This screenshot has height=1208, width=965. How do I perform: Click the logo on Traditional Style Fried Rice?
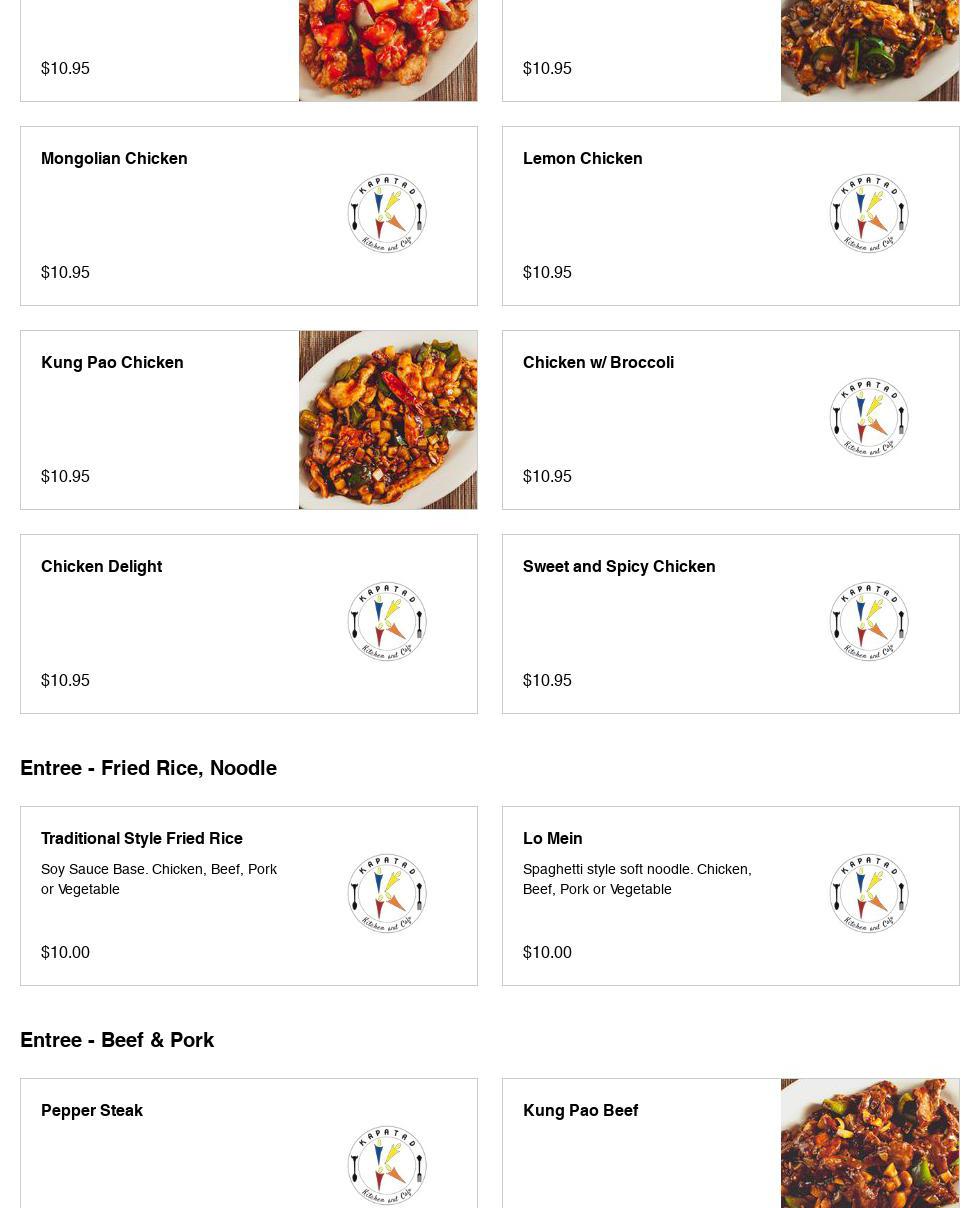[387, 894]
